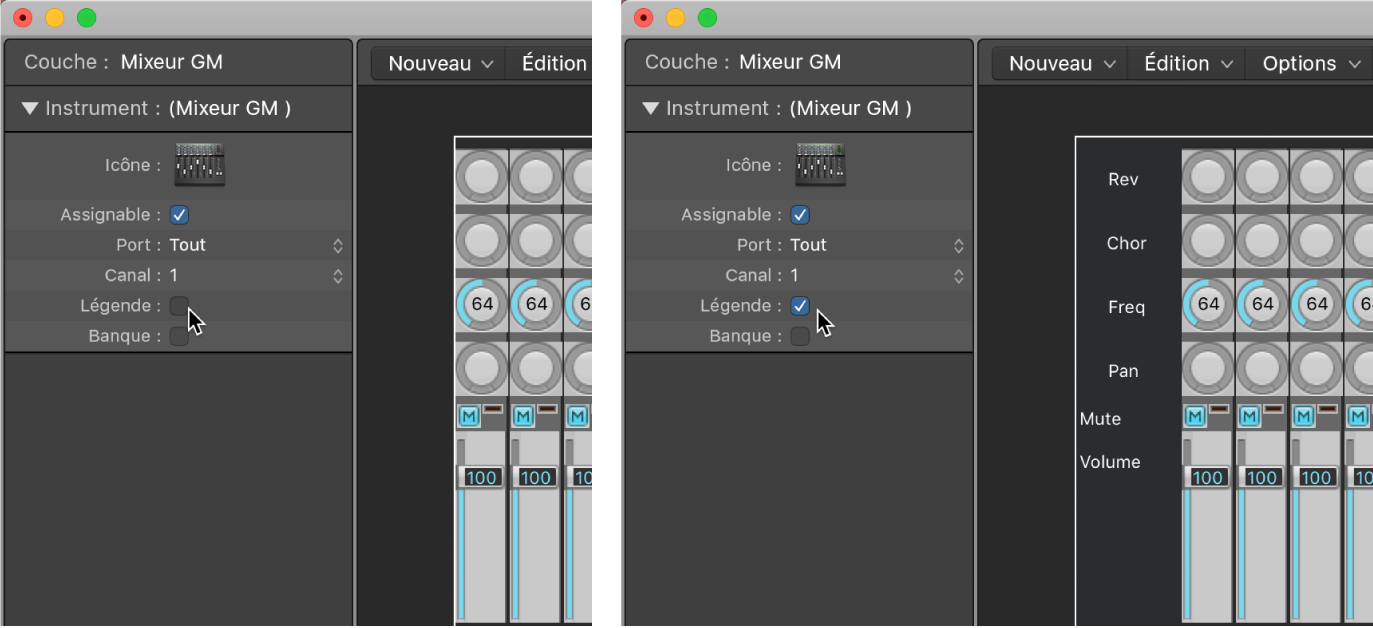
Task: Check the Banque checkbox
Action: [800, 336]
